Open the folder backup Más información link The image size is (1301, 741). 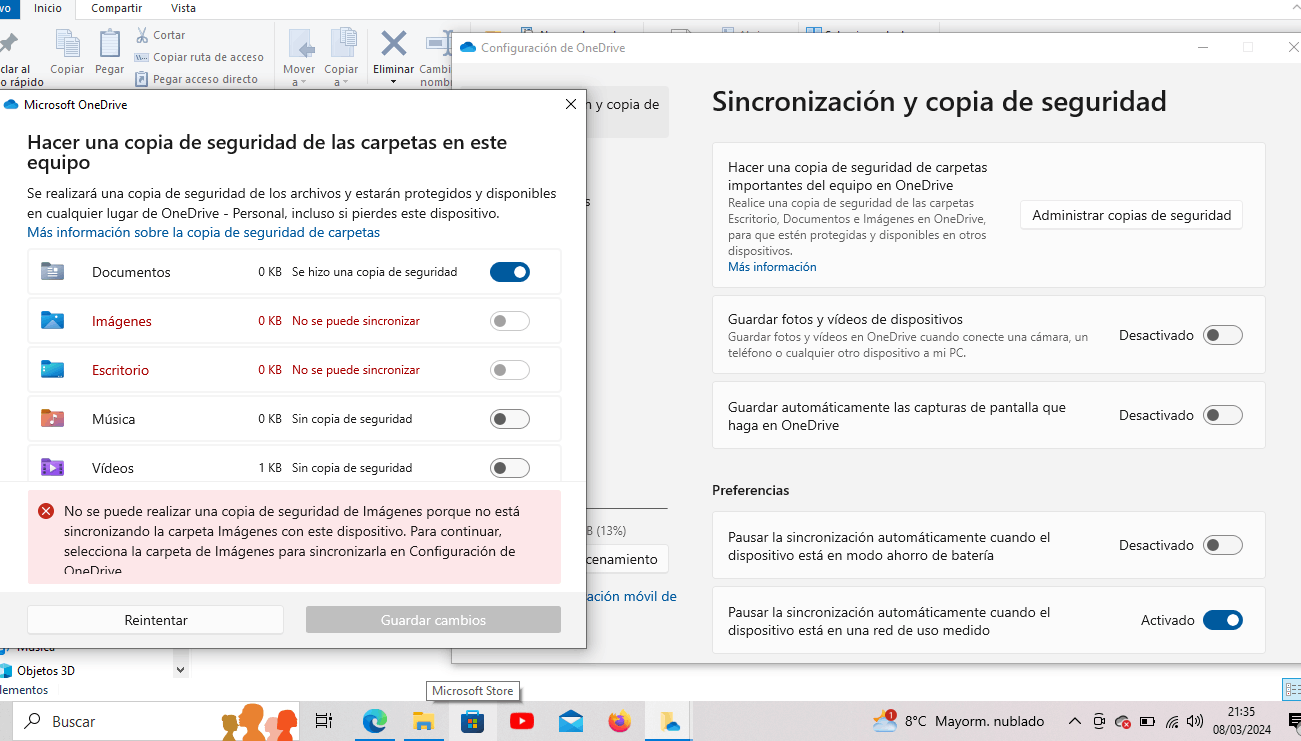pos(203,232)
